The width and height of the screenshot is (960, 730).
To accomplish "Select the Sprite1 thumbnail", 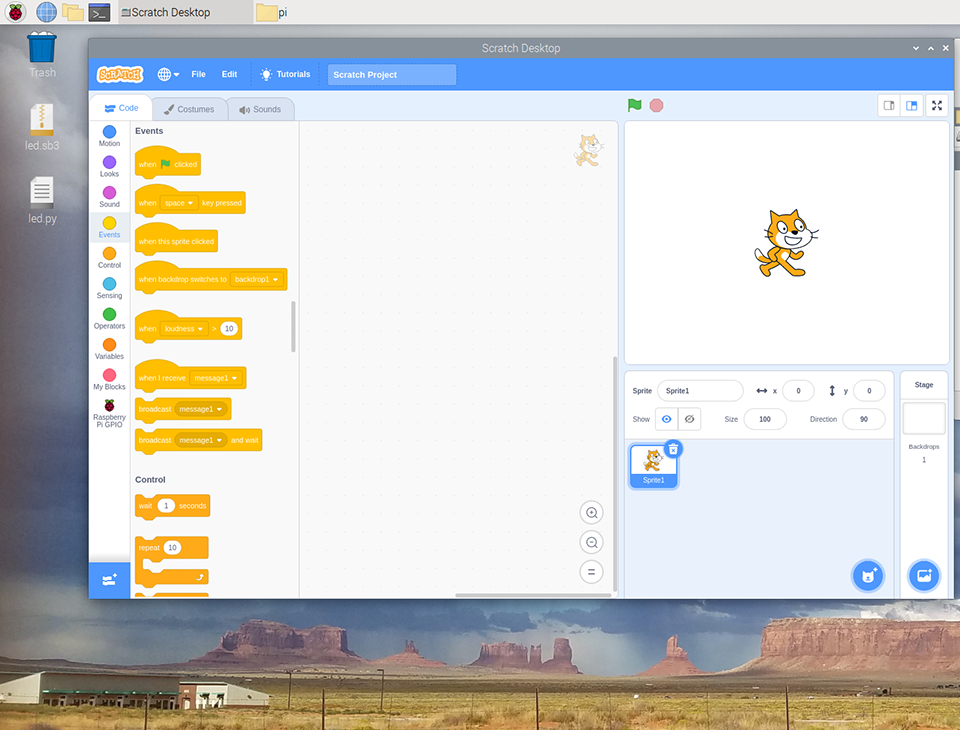I will 653,466.
